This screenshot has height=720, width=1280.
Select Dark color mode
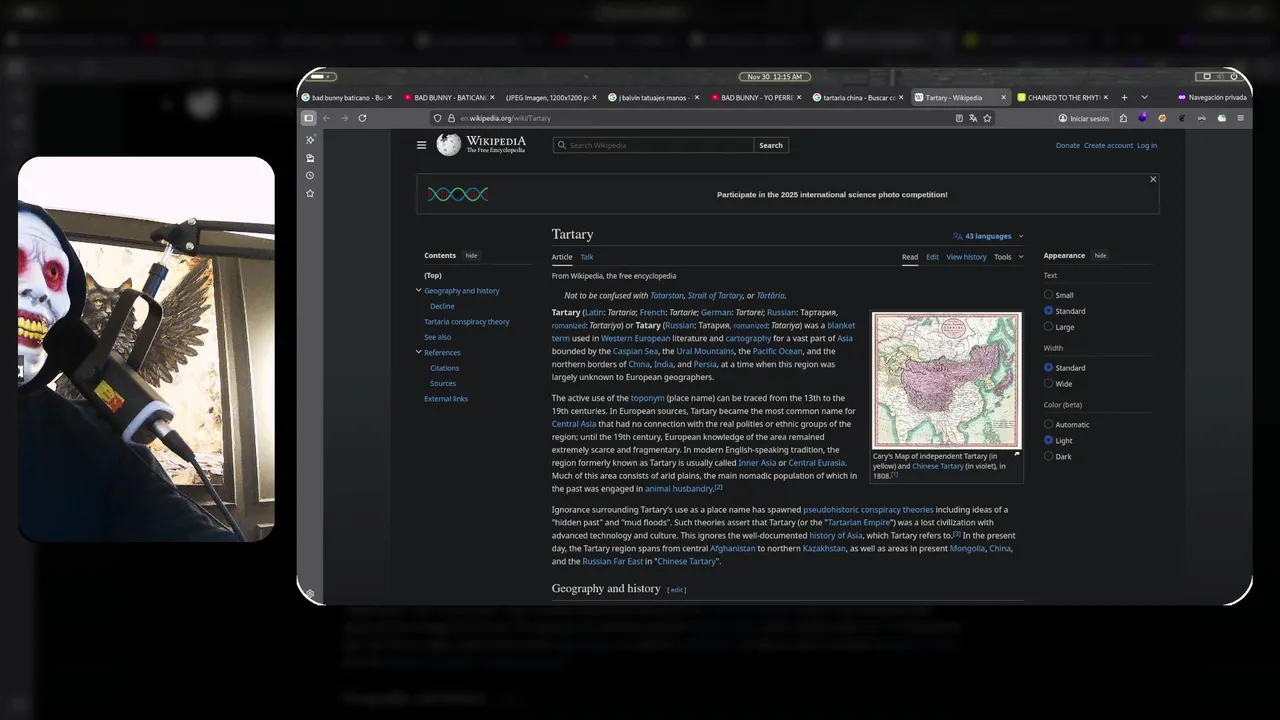pyautogui.click(x=1048, y=456)
